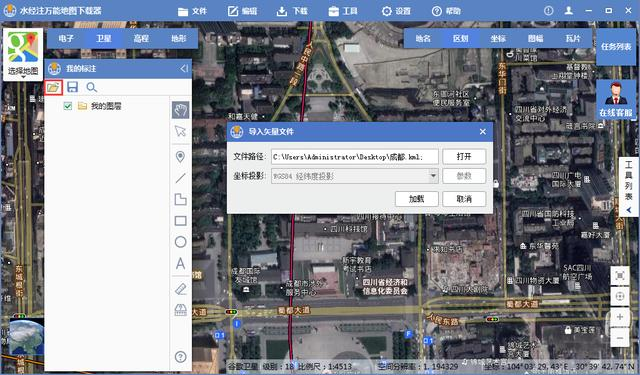Select the point marker tool

tap(180, 157)
